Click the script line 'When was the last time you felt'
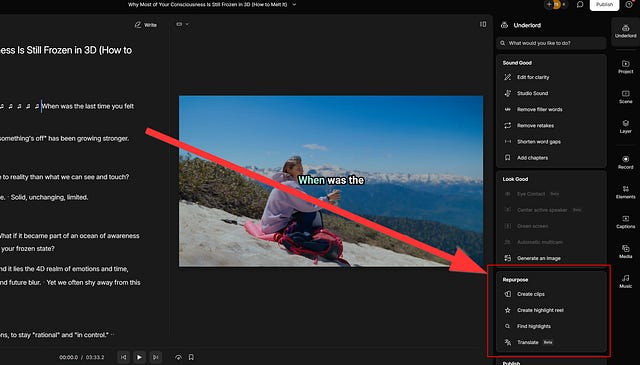640x365 pixels. click(88, 106)
